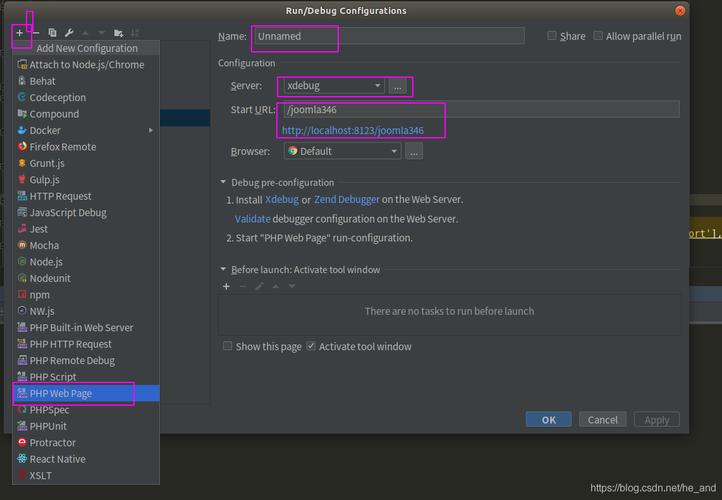
Task: Open the Browser Default dropdown
Action: 342,151
